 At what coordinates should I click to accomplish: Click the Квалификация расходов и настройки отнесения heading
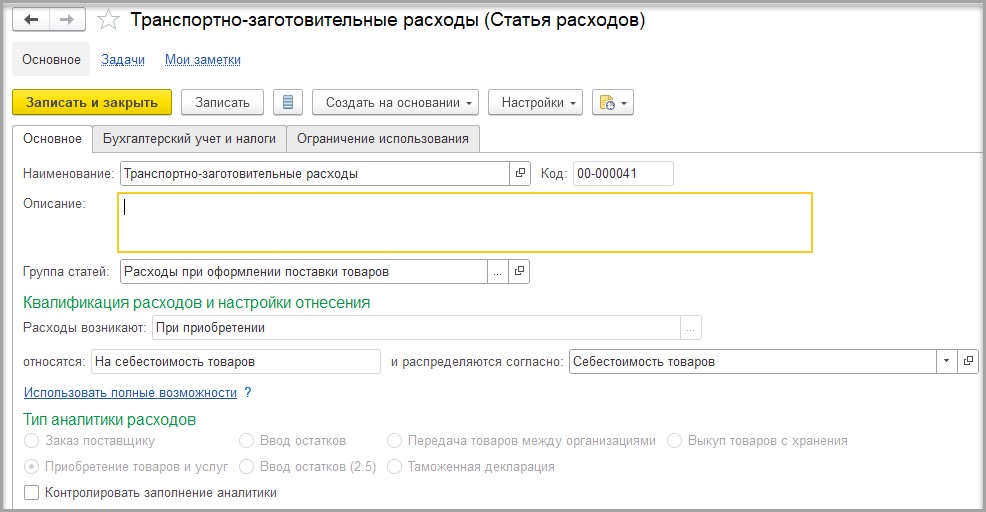[197, 303]
